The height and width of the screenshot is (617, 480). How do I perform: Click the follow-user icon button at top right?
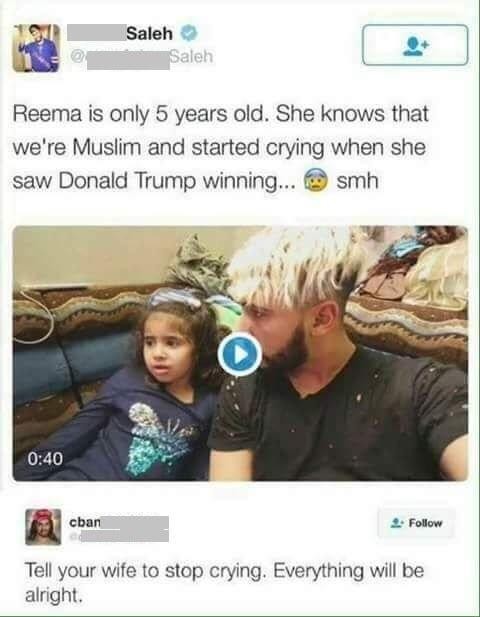(415, 45)
